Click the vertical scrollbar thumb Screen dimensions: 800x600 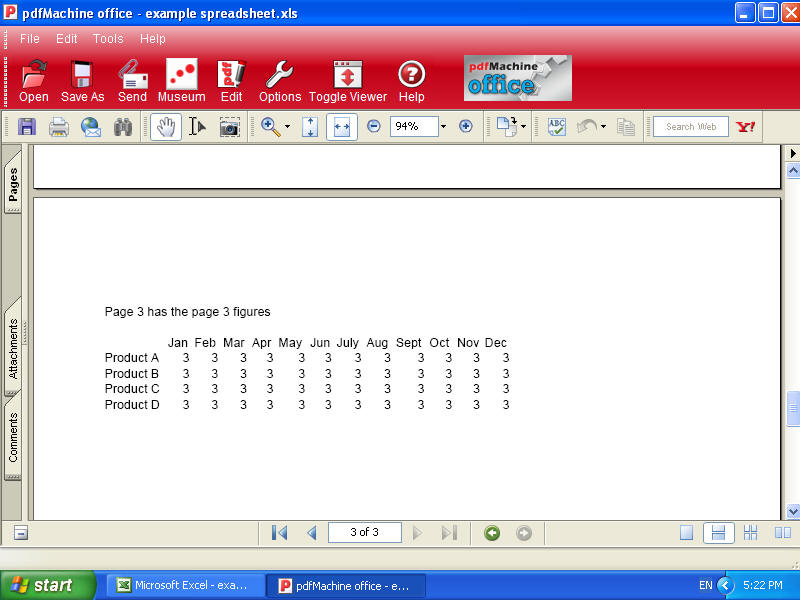click(x=793, y=408)
